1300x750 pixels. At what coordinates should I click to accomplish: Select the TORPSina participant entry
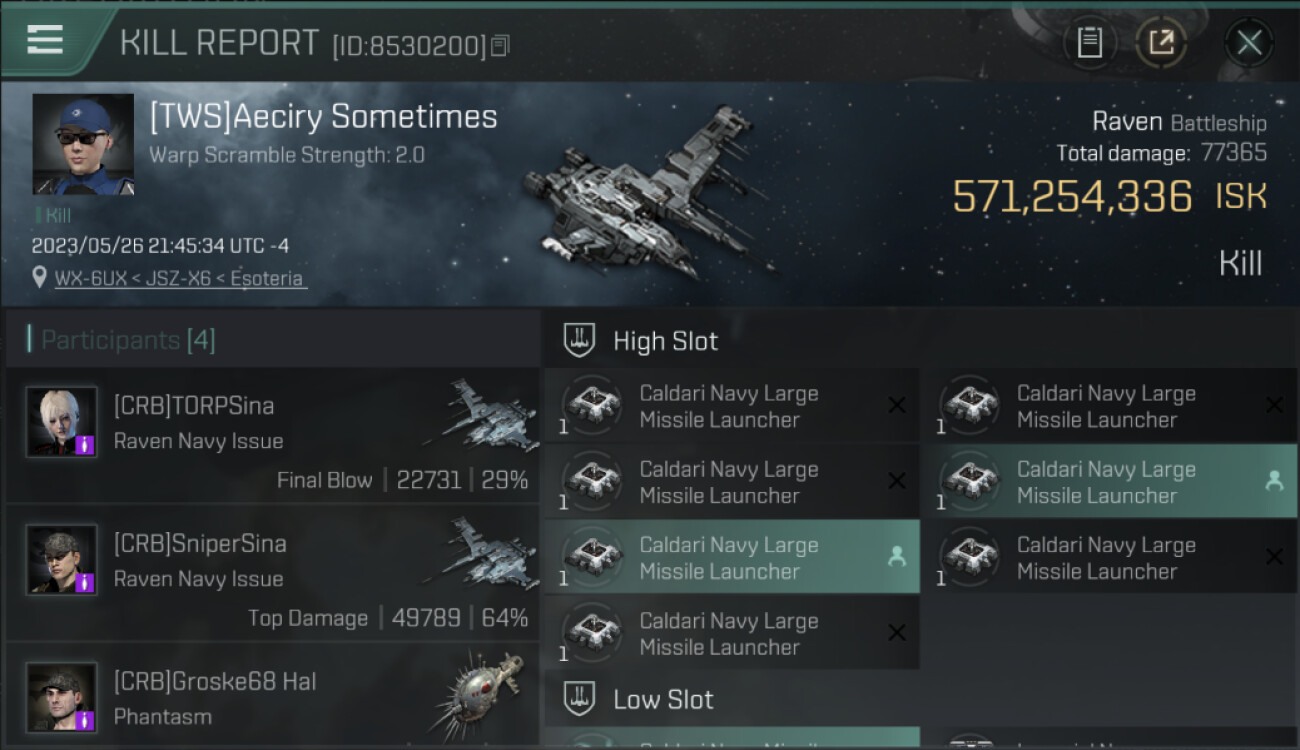click(272, 435)
